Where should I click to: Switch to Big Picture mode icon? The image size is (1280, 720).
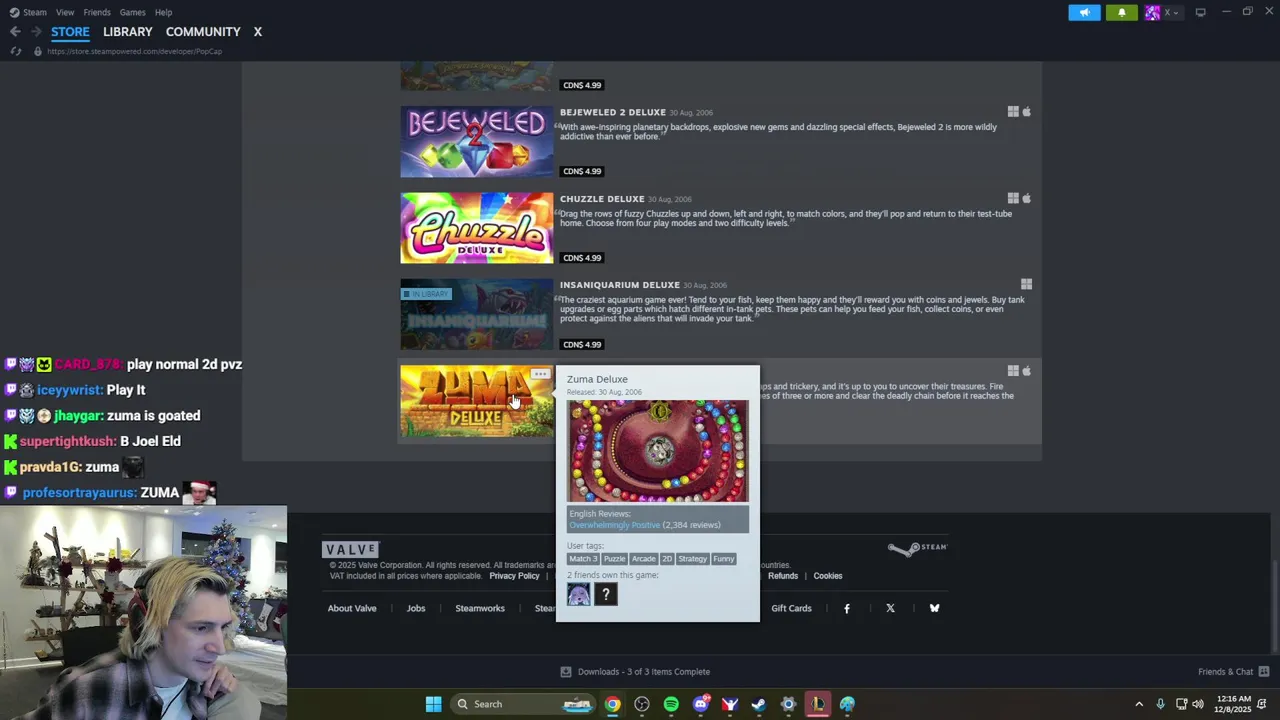click(x=1200, y=12)
